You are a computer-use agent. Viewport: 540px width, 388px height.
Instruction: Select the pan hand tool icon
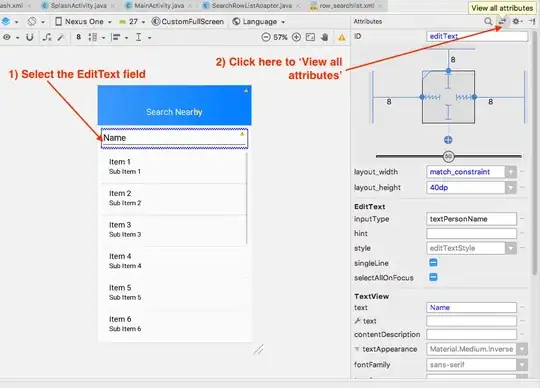324,37
